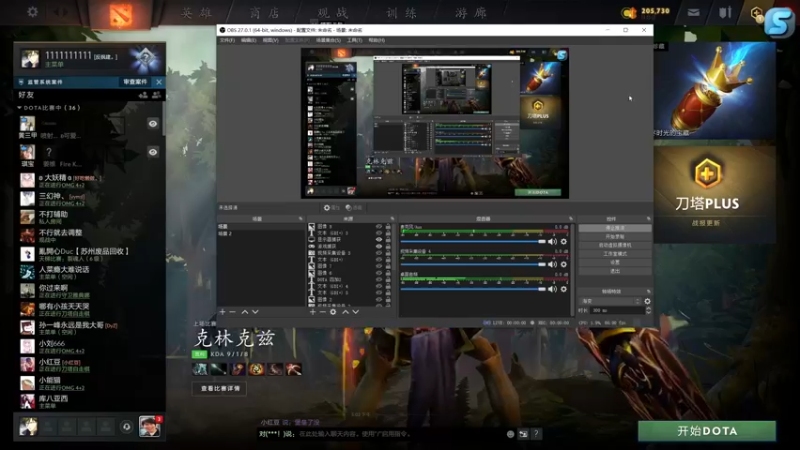Move the scene up with the arrow icon

(244, 312)
